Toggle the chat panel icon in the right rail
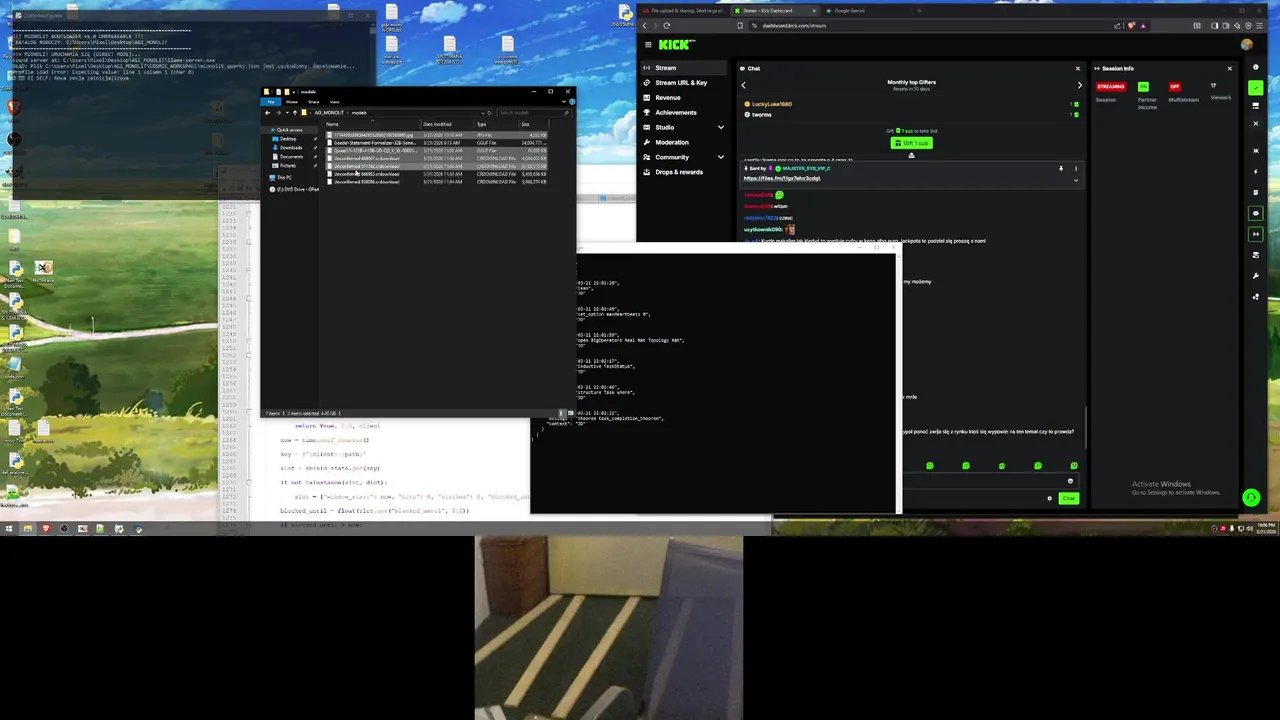Screen dimensions: 1280x720 [x=1256, y=213]
